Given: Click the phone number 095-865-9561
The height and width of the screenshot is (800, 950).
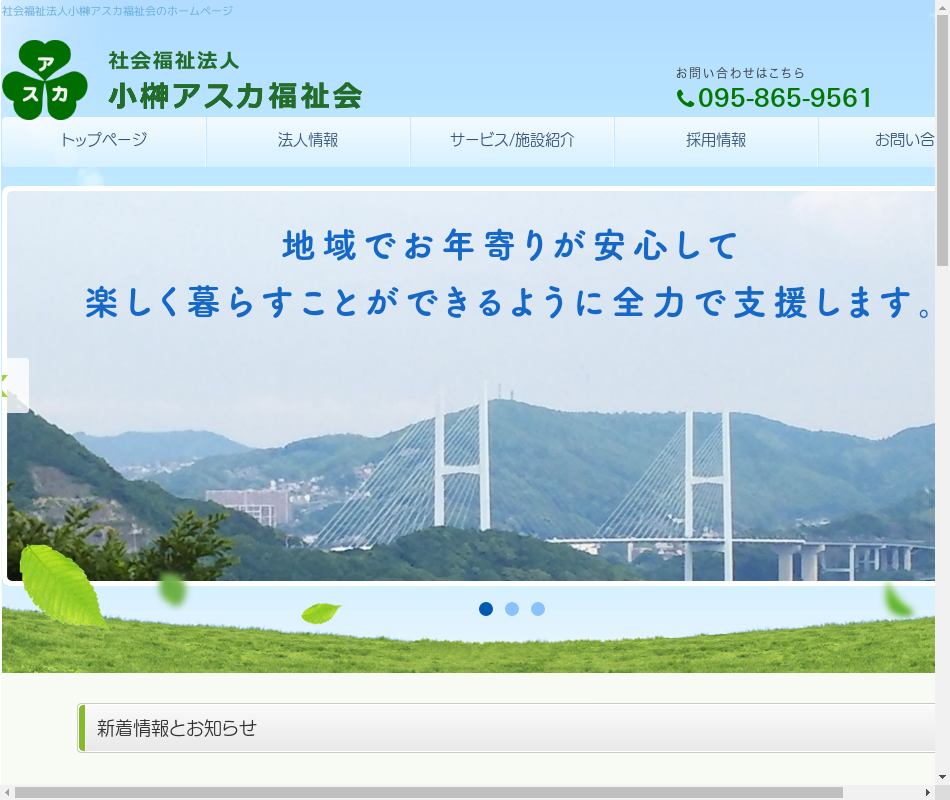Looking at the screenshot, I should pyautogui.click(x=785, y=98).
